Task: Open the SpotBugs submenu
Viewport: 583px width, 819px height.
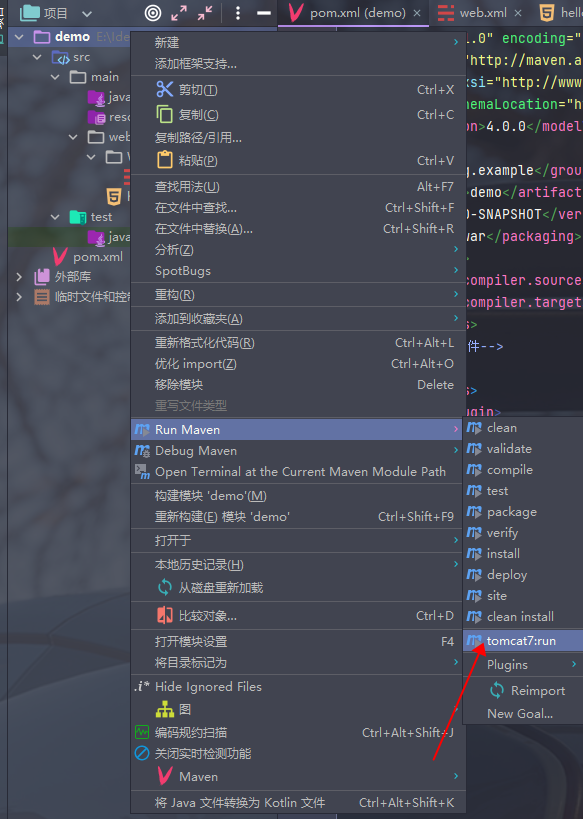Action: click(298, 271)
